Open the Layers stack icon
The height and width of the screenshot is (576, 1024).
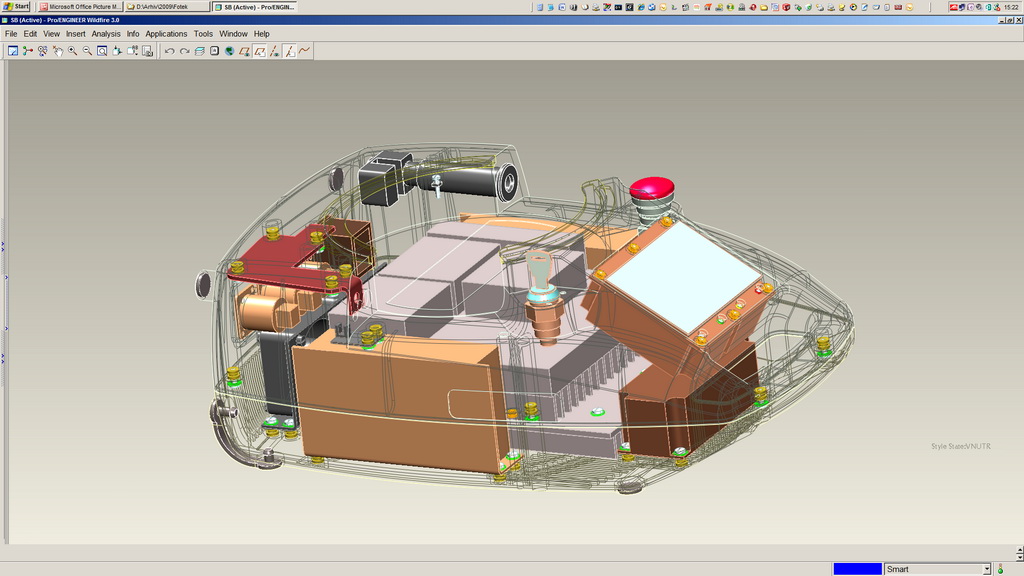click(199, 51)
